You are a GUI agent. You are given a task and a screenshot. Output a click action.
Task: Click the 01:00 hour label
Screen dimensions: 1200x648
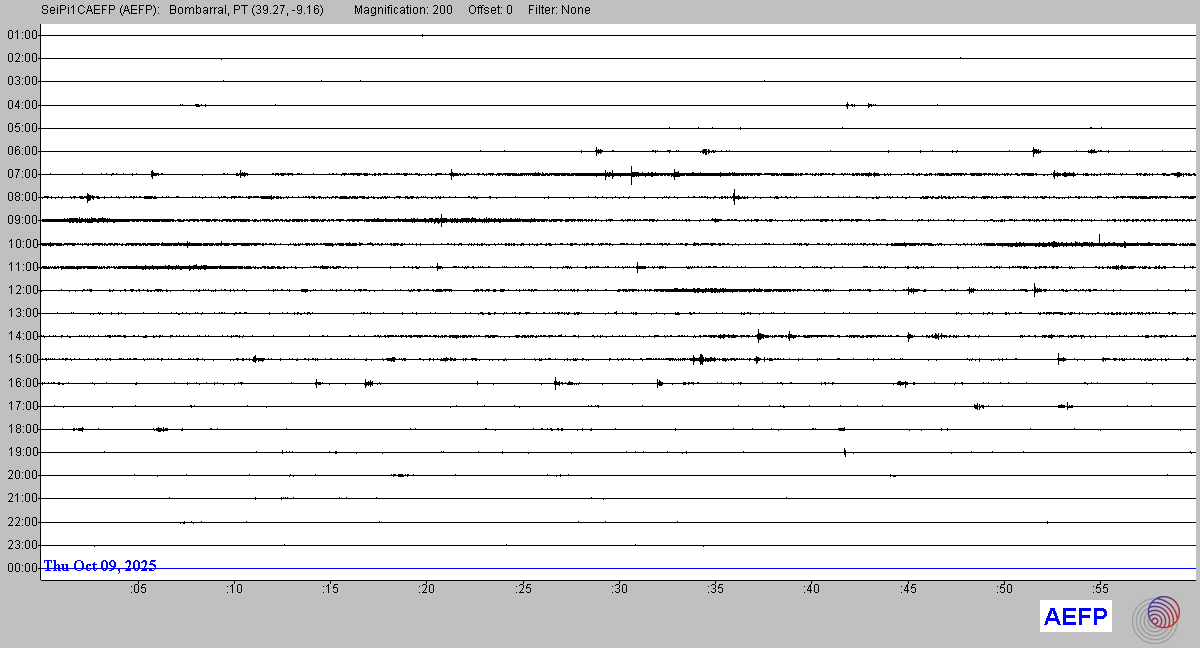[21, 35]
